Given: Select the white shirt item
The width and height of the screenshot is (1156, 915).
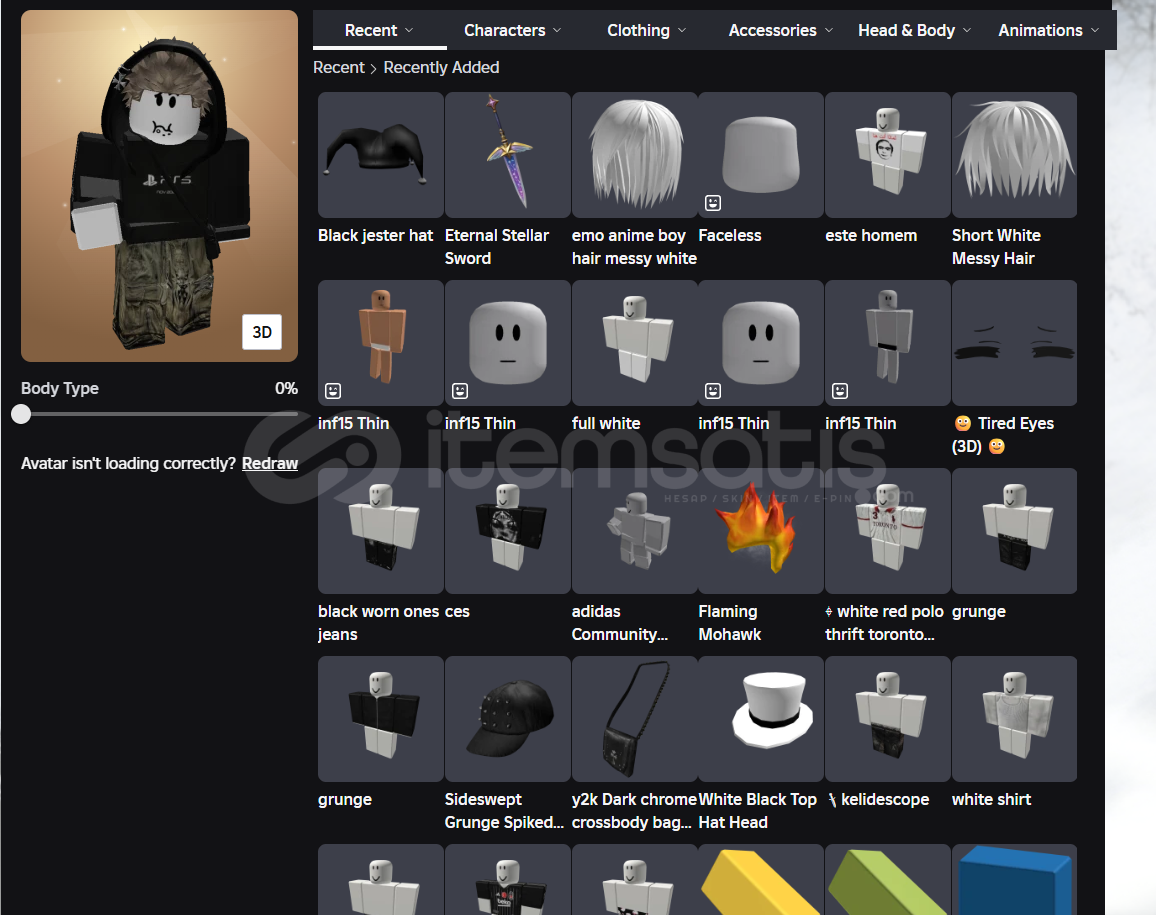Looking at the screenshot, I should point(1014,719).
